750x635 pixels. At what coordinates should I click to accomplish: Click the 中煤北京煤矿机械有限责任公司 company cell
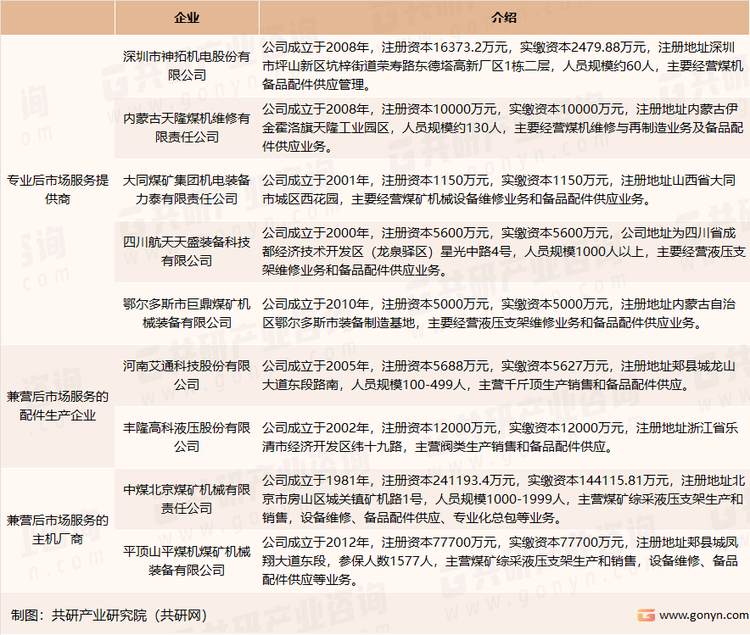187,499
